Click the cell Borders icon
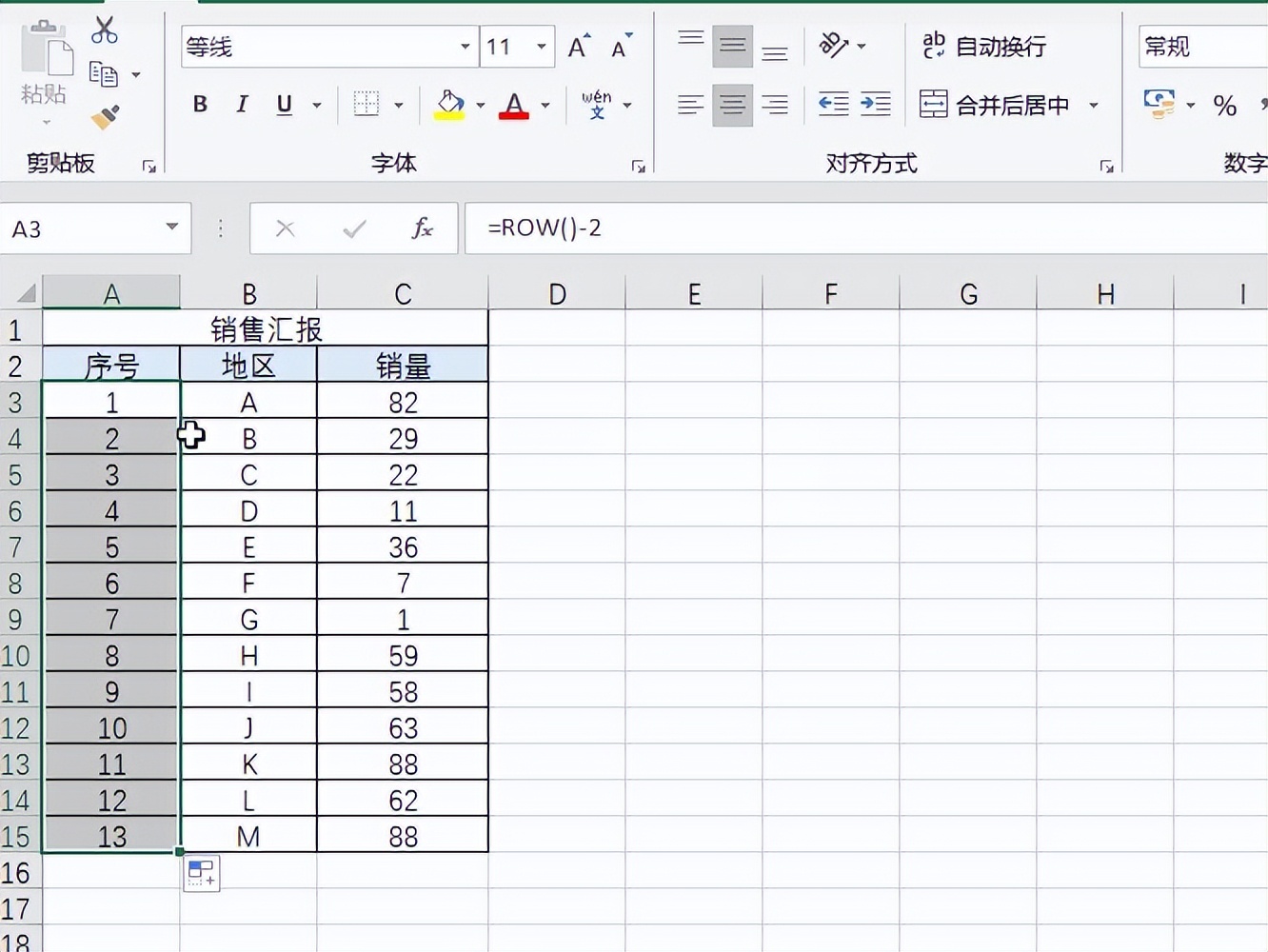The width and height of the screenshot is (1268, 952). [x=367, y=104]
